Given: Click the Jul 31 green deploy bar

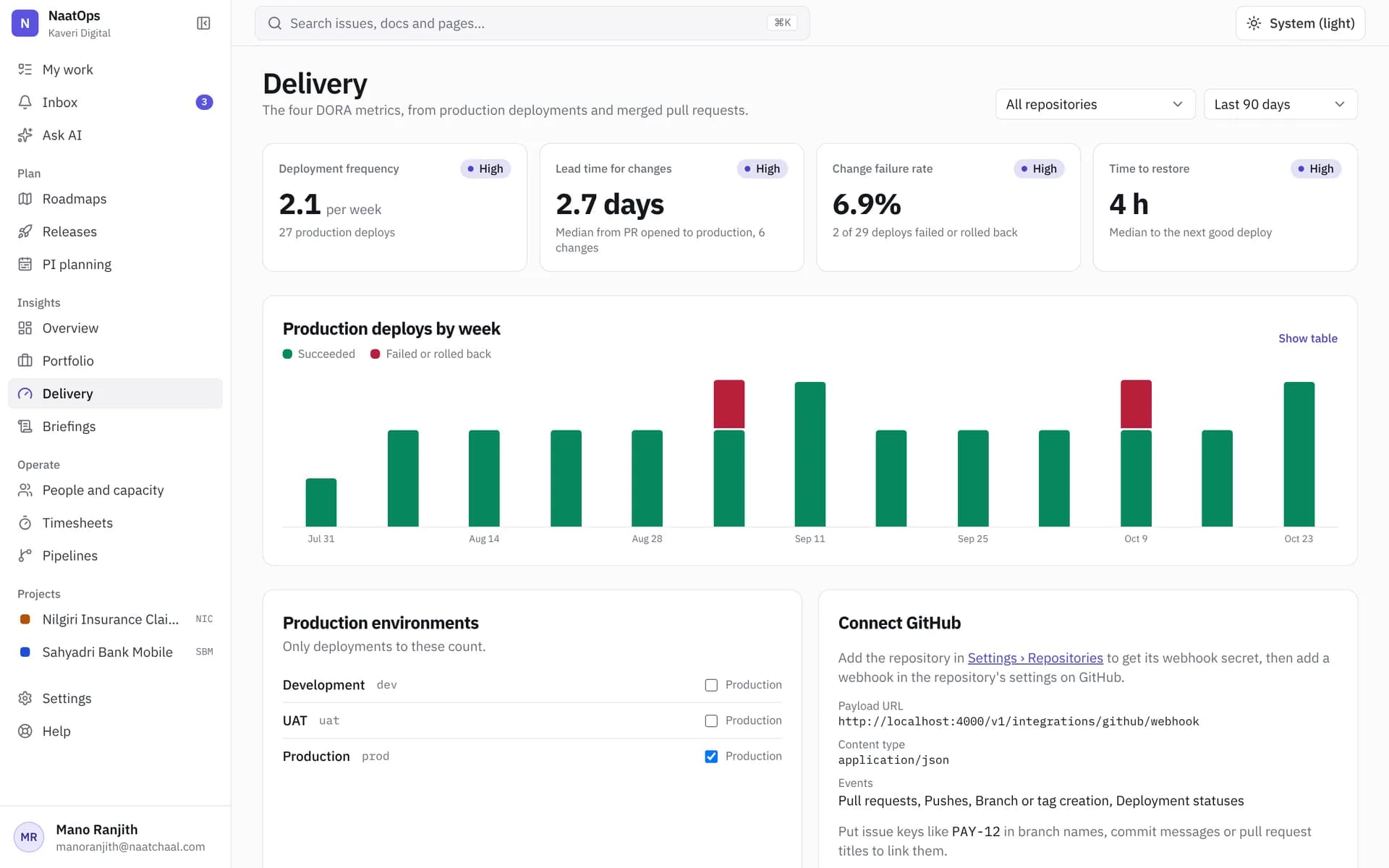Looking at the screenshot, I should [321, 502].
